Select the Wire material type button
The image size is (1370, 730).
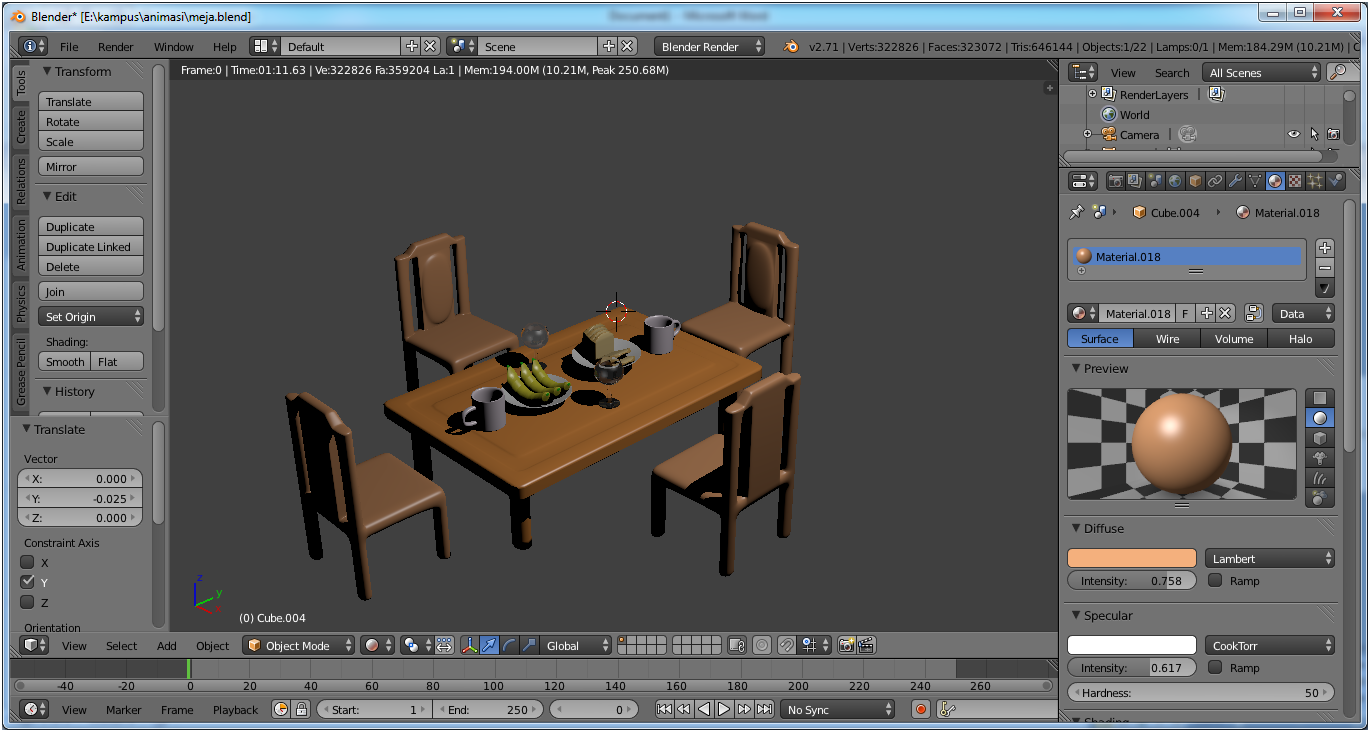click(1168, 339)
